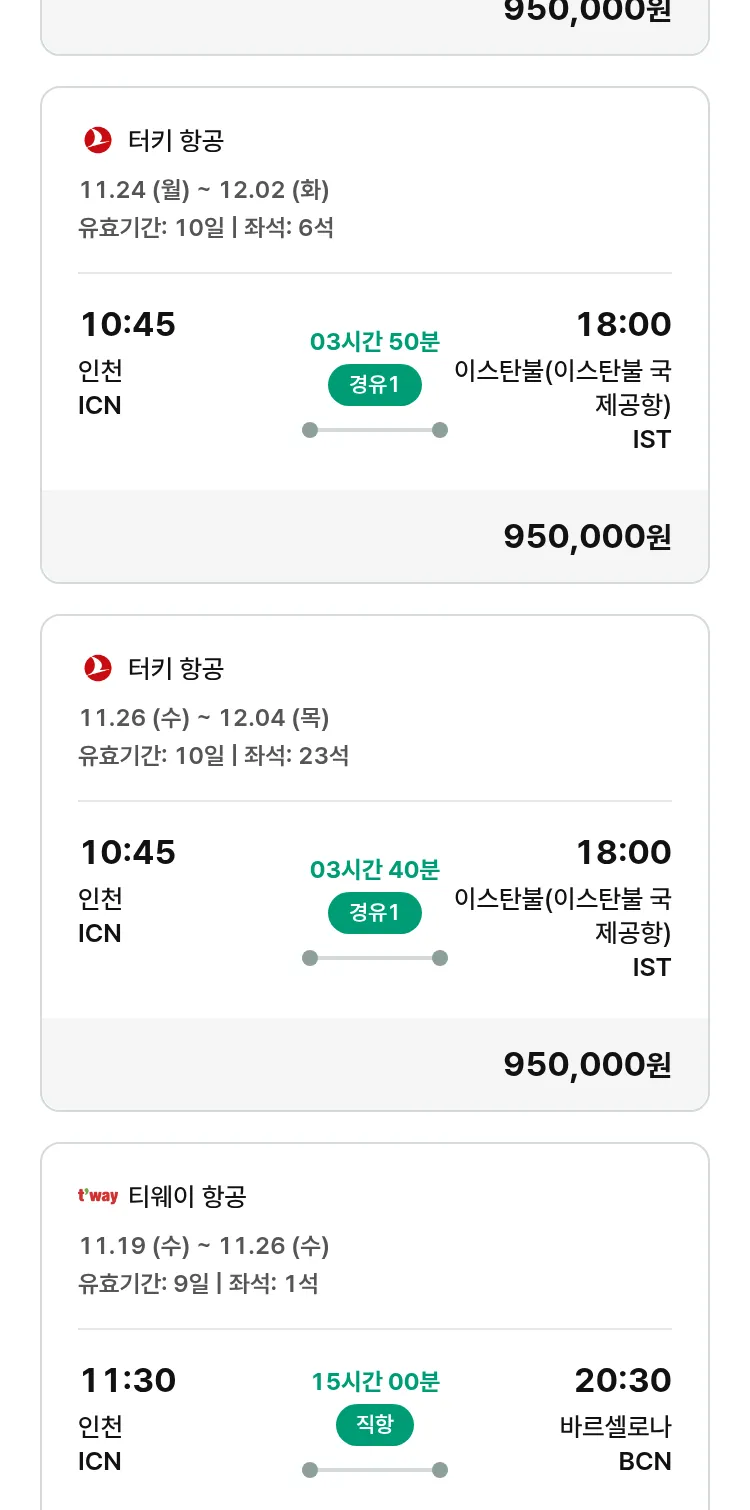The width and height of the screenshot is (750, 1510).
Task: Click the t'way airline logo
Action: click(98, 1196)
